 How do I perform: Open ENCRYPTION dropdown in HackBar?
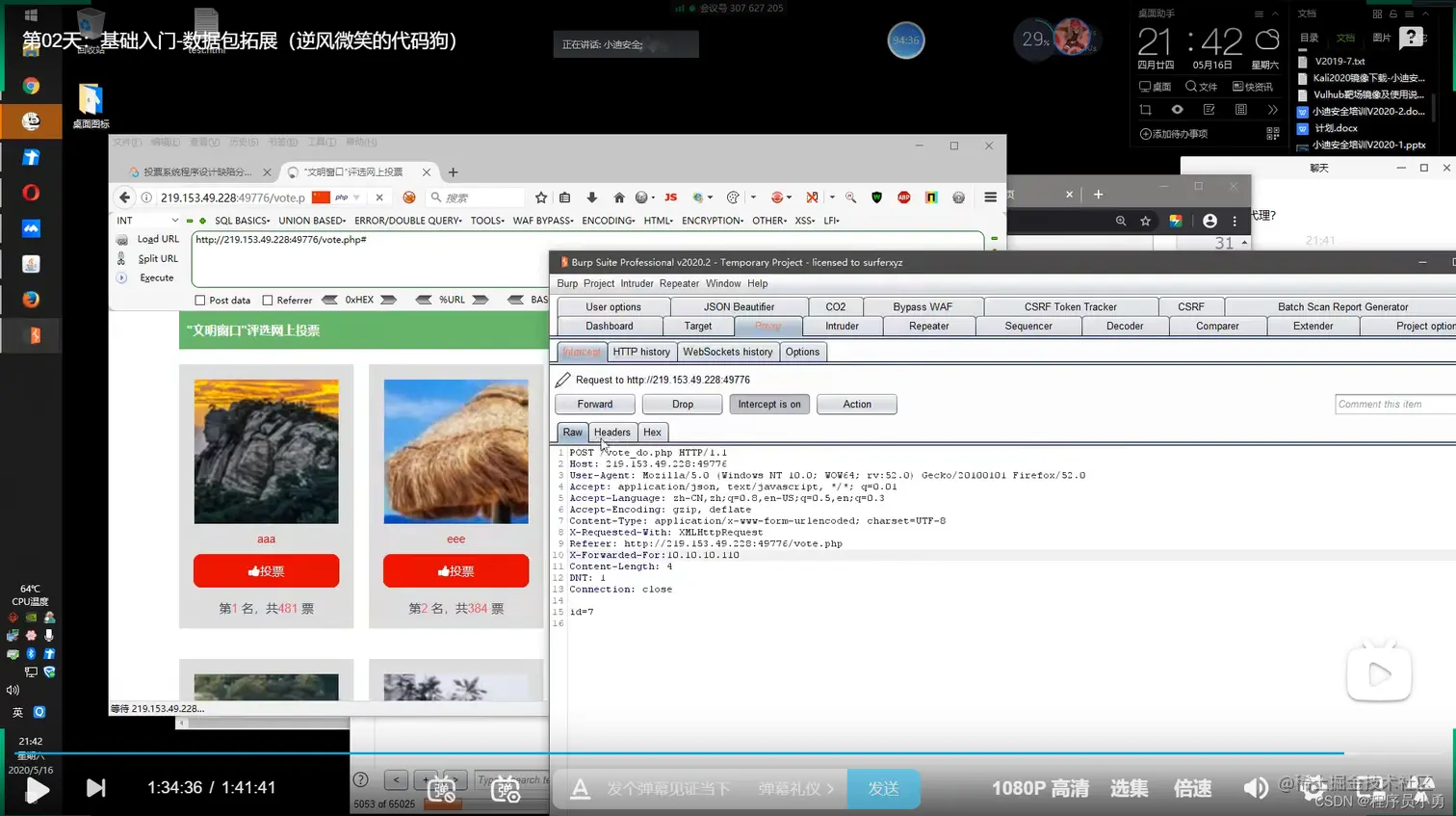coord(713,221)
